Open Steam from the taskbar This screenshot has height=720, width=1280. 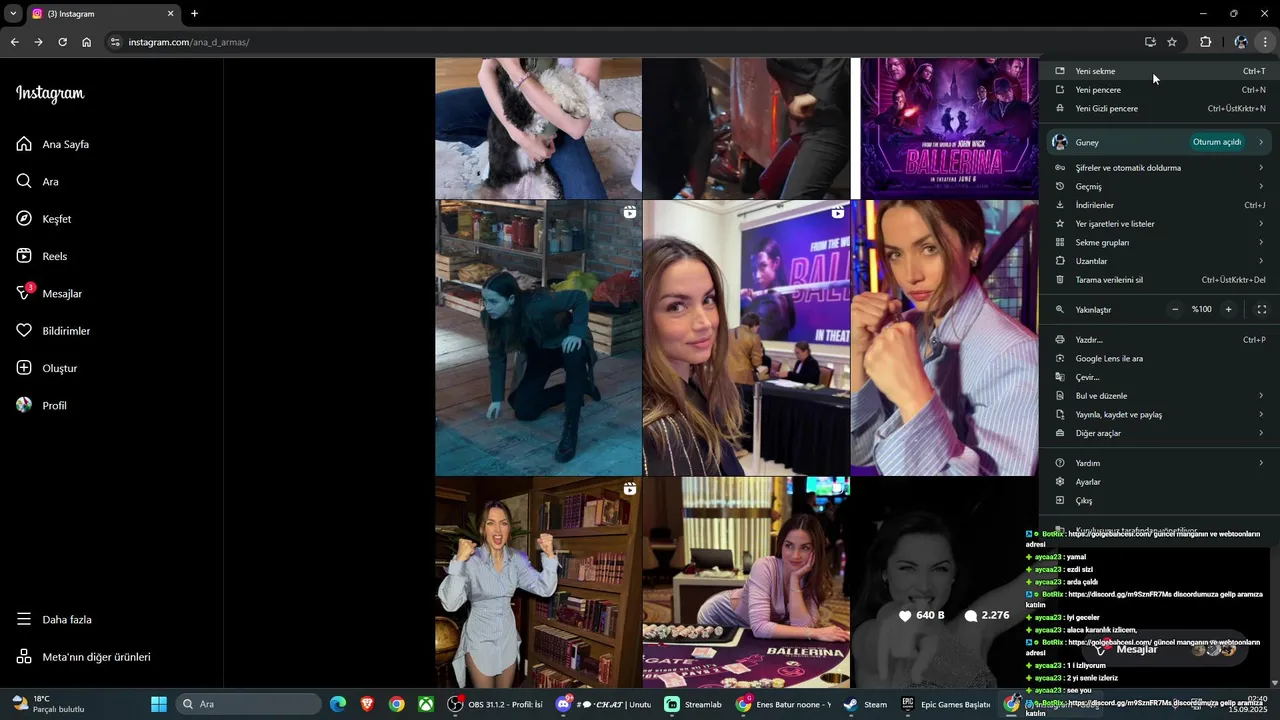click(865, 704)
